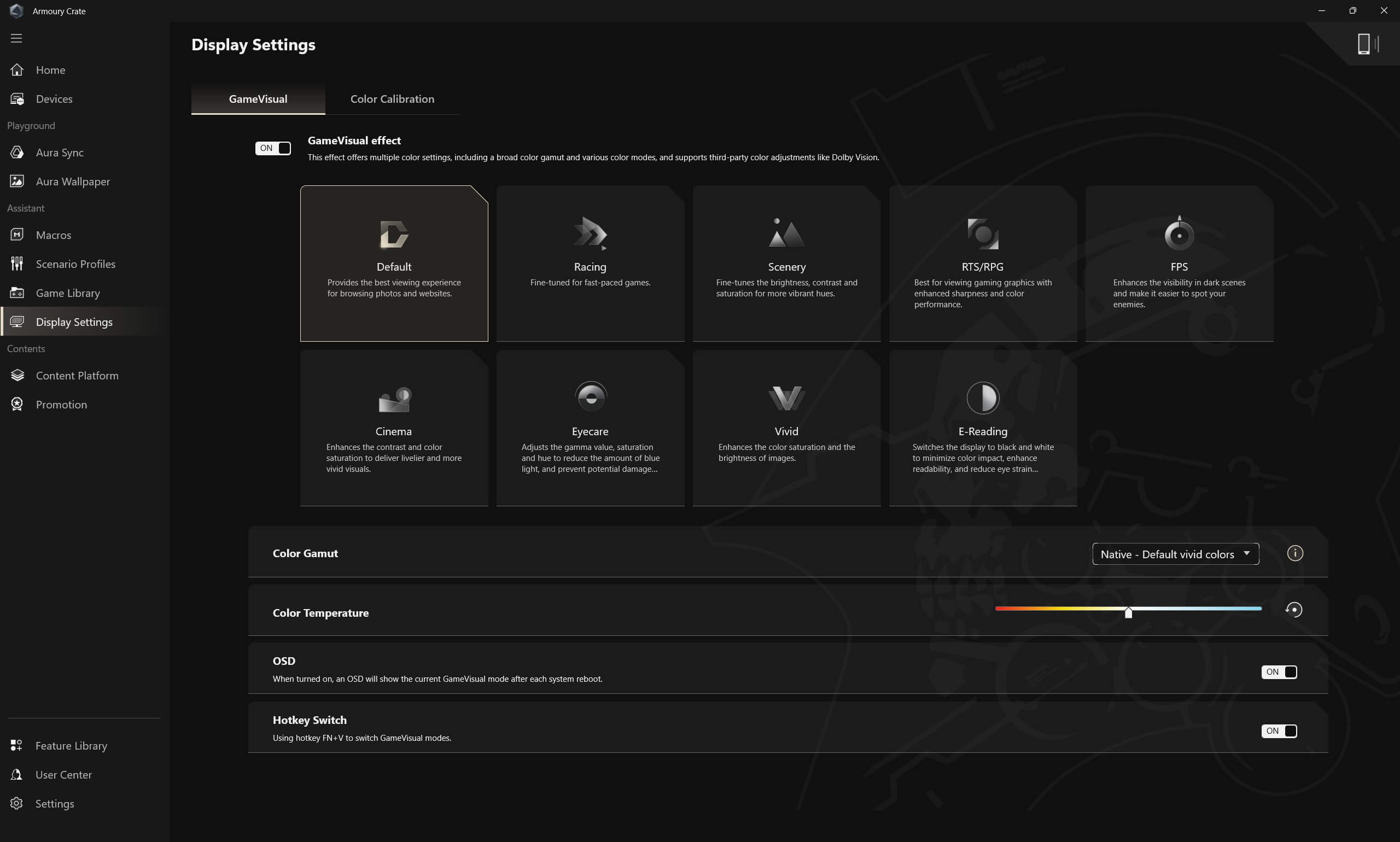
Task: Open the device panel icon top-right
Action: click(1367, 44)
